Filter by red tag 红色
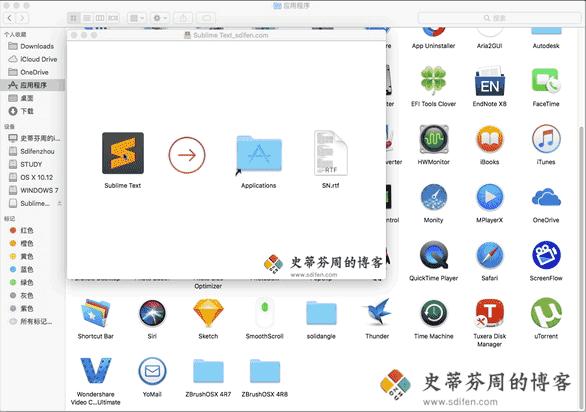This screenshot has height=412, width=586. tap(22, 230)
